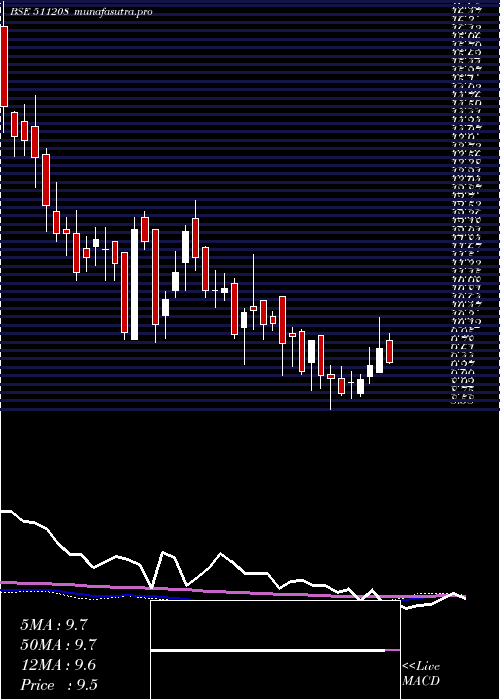Click the Price : 9.5 value
500x700 pixels.
click(59, 685)
